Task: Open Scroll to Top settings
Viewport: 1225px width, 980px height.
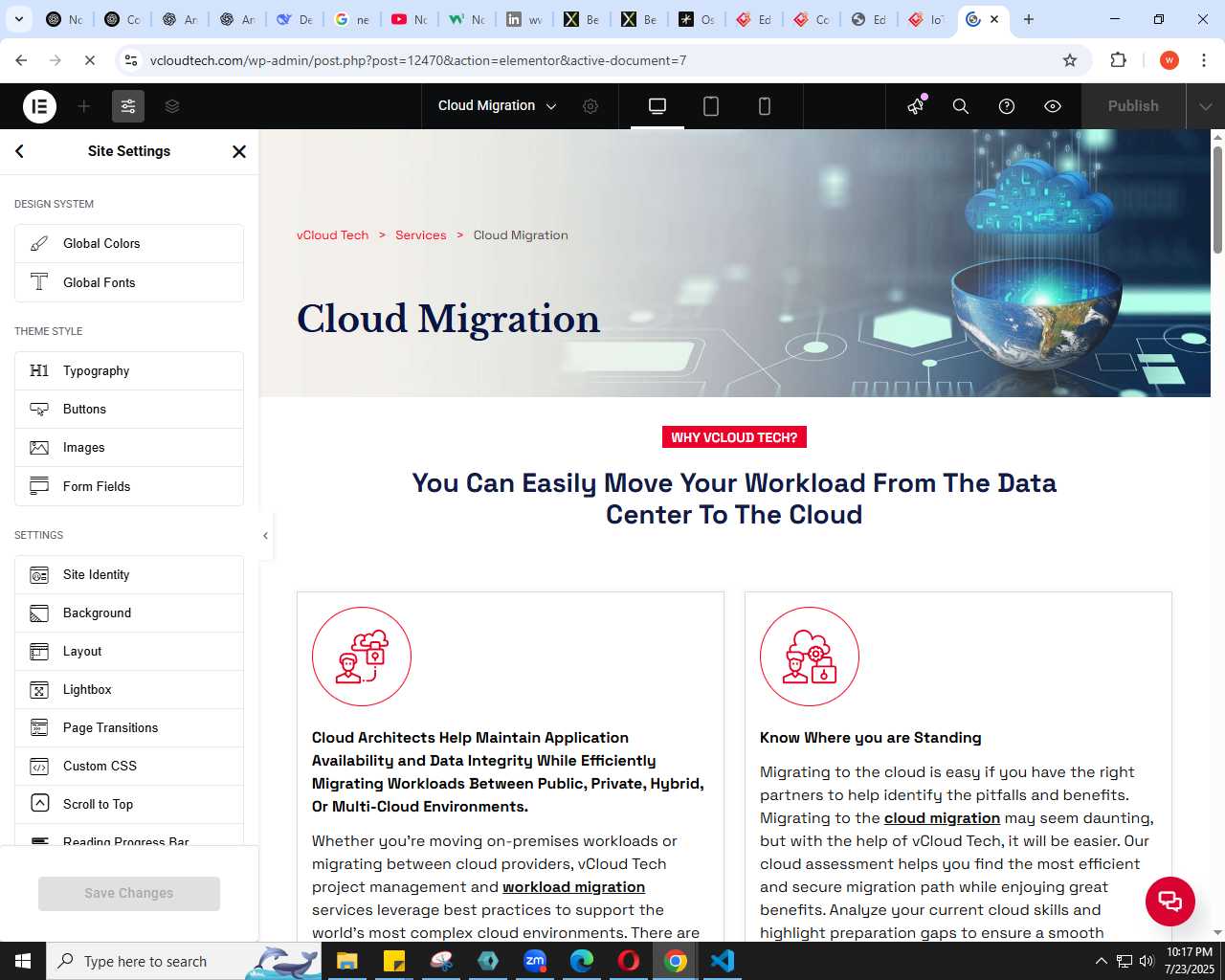Action: click(x=129, y=805)
